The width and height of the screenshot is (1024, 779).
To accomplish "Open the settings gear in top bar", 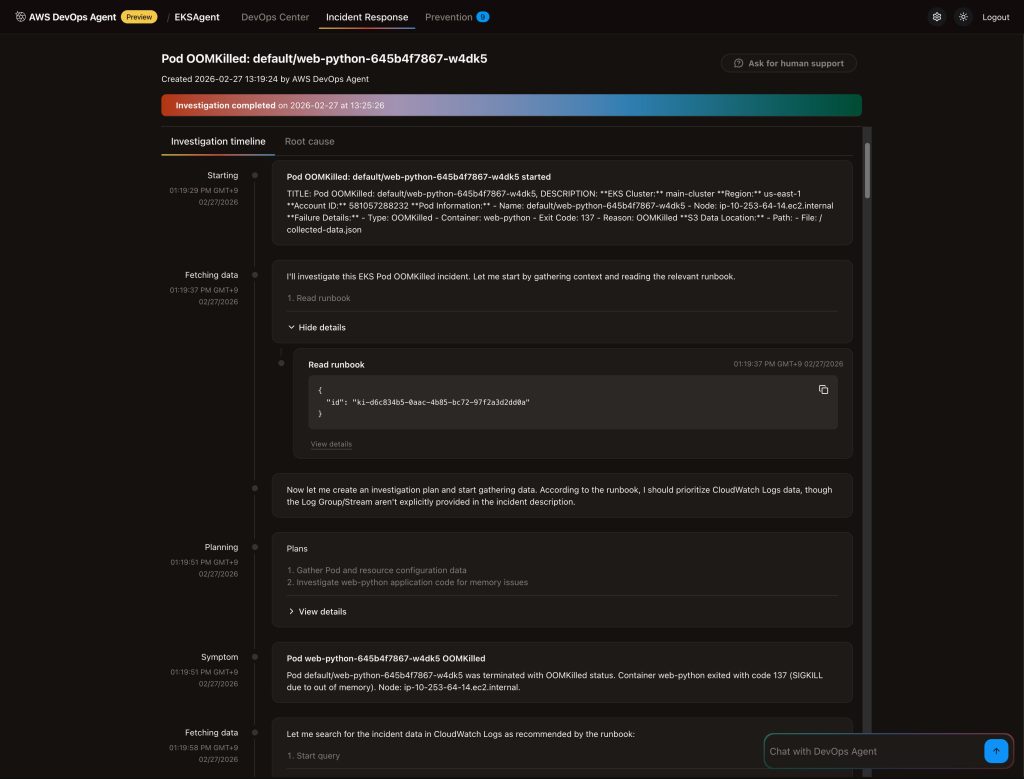I will pyautogui.click(x=936, y=17).
